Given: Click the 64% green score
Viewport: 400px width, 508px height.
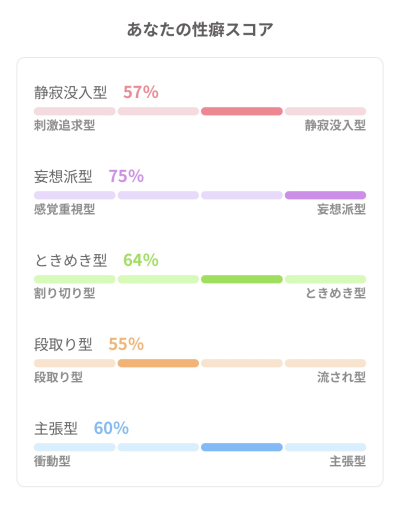Looking at the screenshot, I should coord(141,260).
